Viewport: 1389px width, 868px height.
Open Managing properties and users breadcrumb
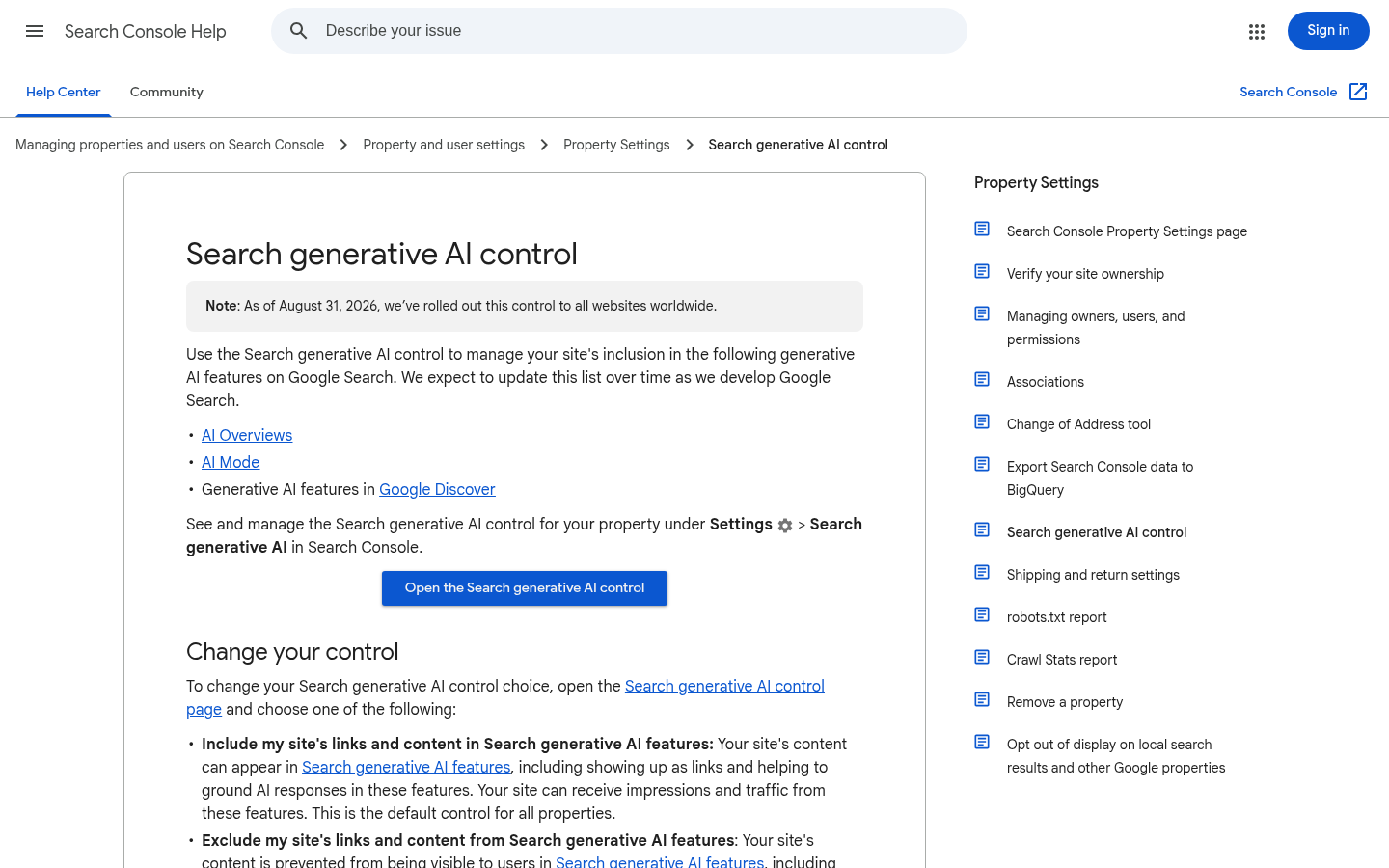[x=170, y=145]
